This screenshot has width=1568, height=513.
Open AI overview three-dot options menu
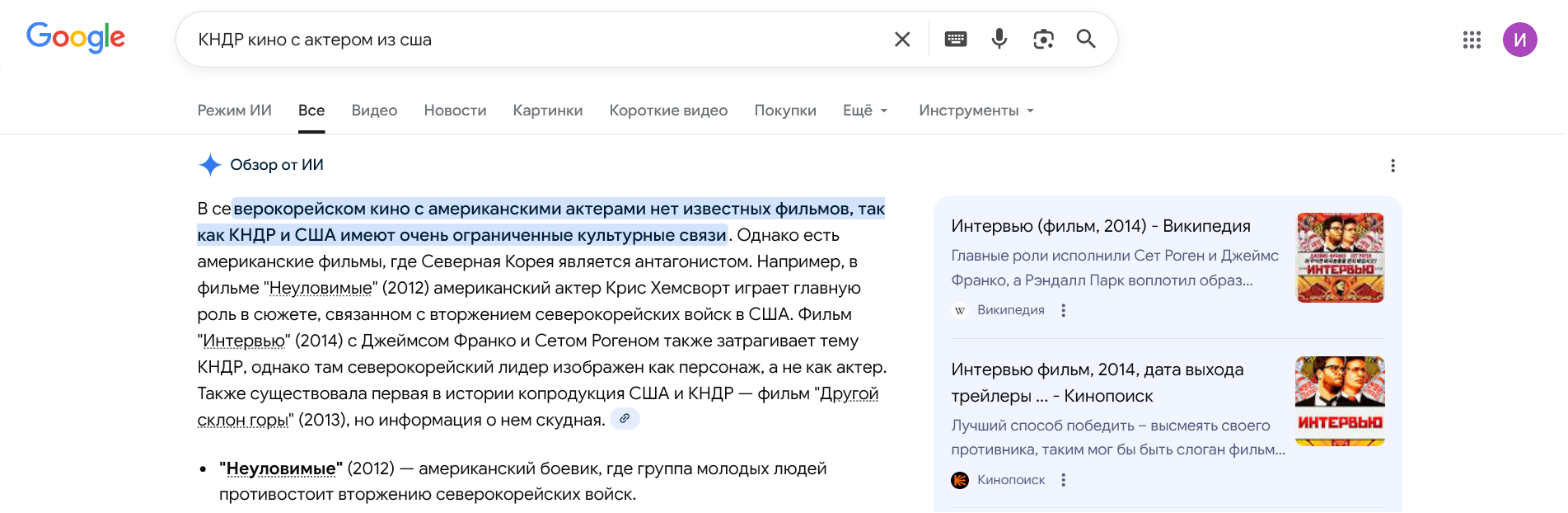click(x=1392, y=166)
